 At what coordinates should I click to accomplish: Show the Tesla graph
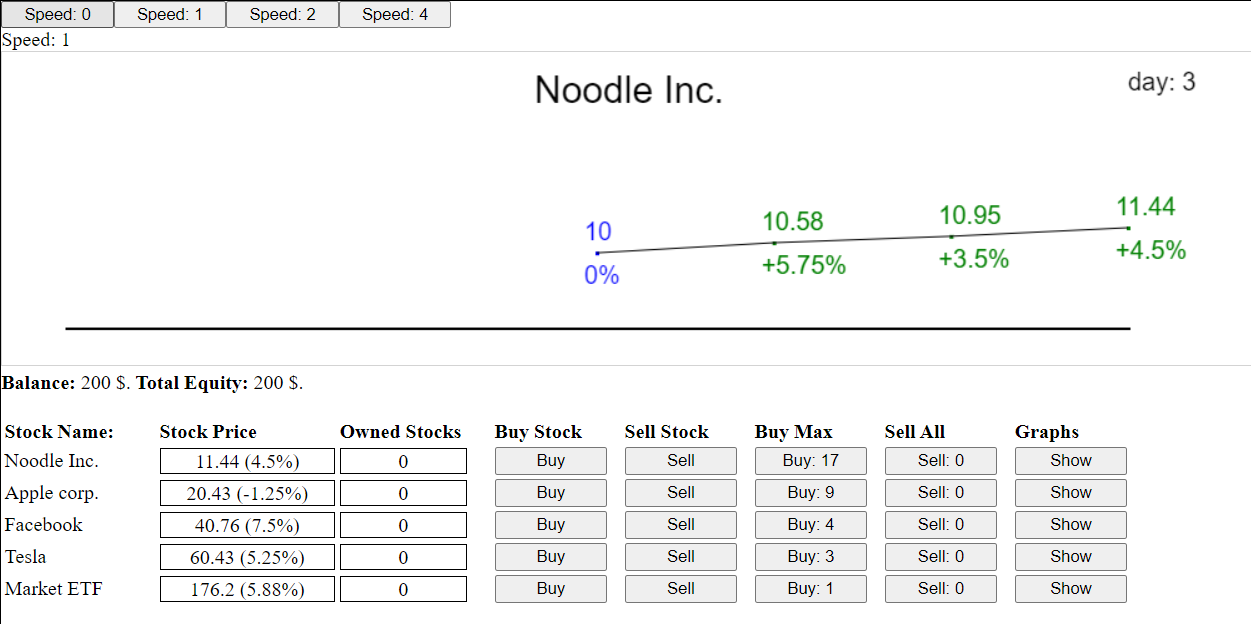[x=1071, y=557]
